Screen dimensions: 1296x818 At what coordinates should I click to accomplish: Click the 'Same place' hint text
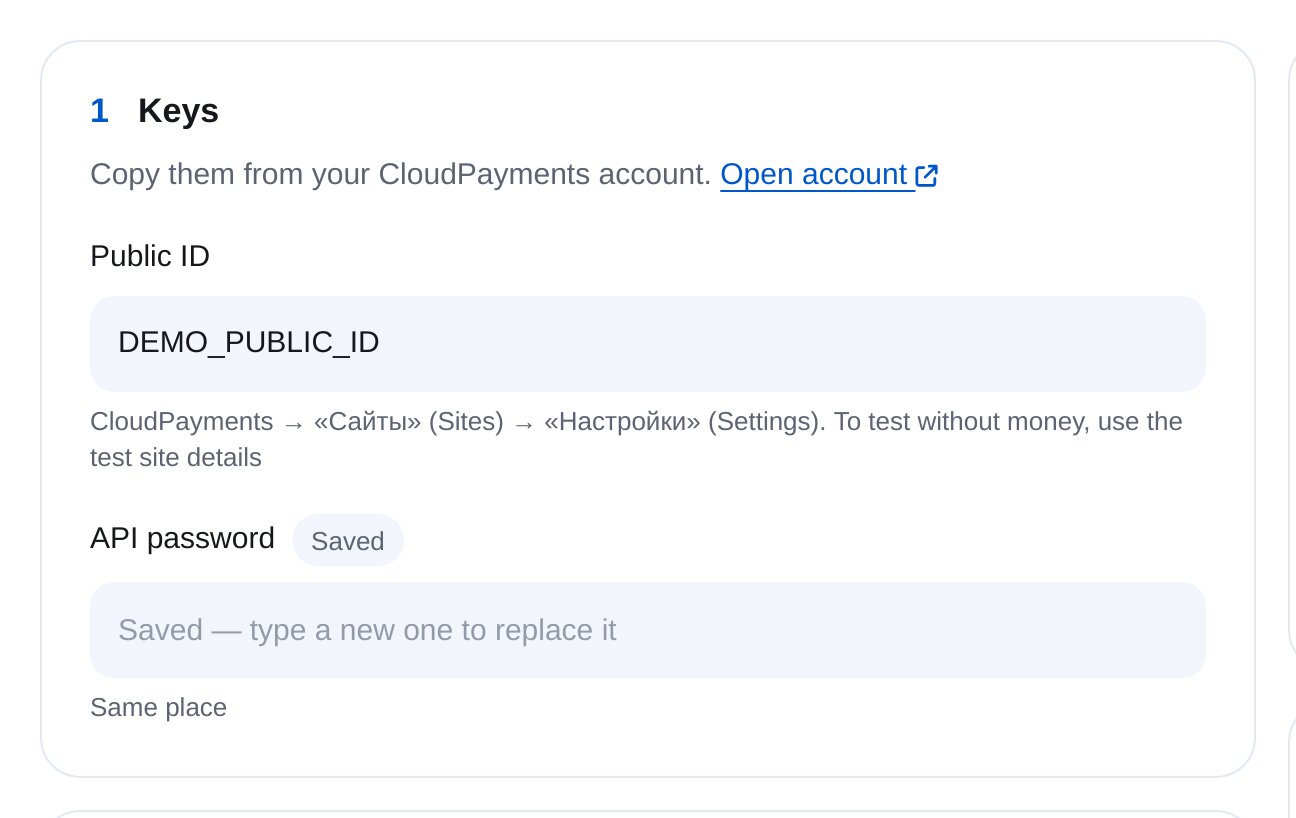click(158, 708)
